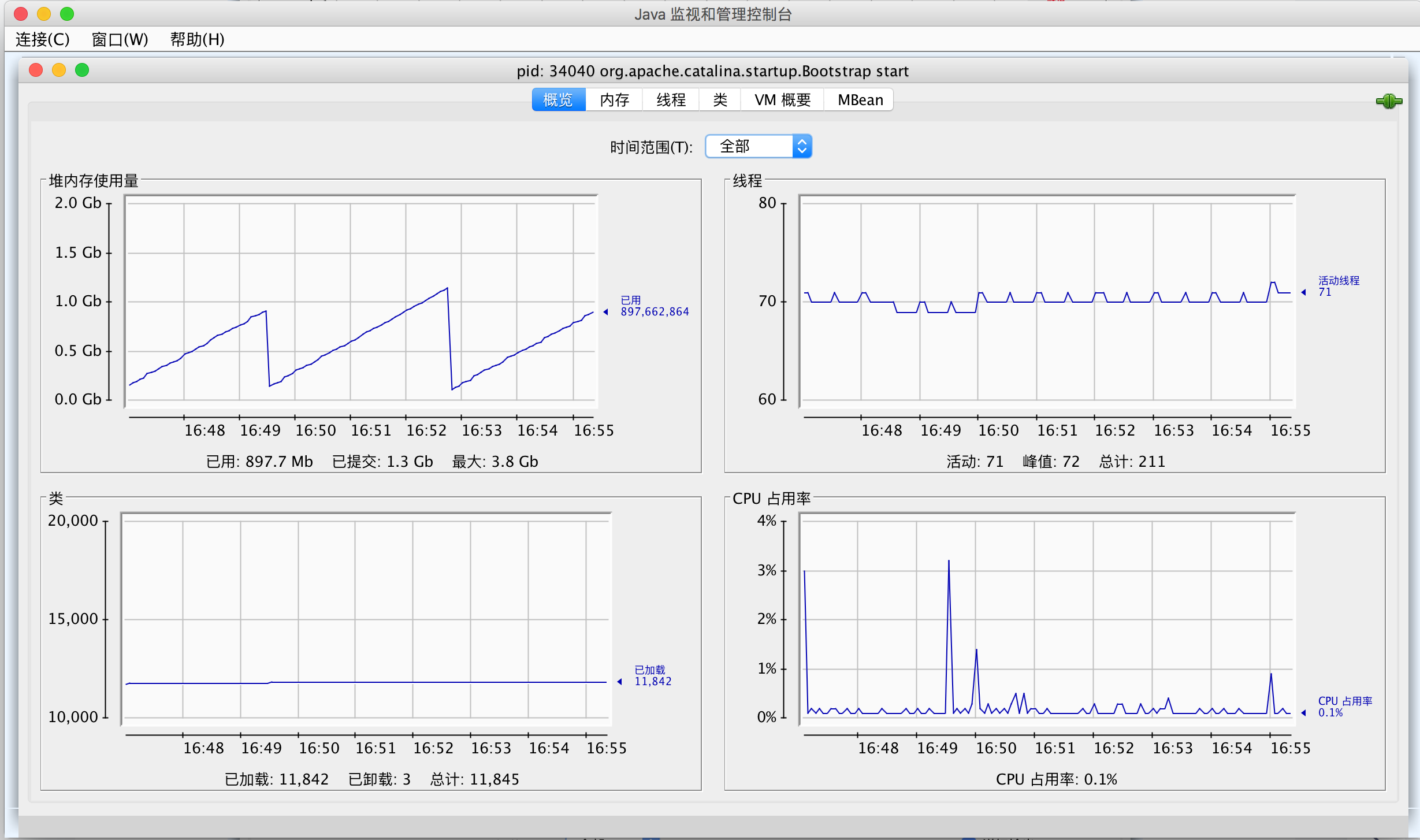Viewport: 1420px width, 840px height.
Task: Minimize the inner pid 34040 window
Action: tap(59, 70)
